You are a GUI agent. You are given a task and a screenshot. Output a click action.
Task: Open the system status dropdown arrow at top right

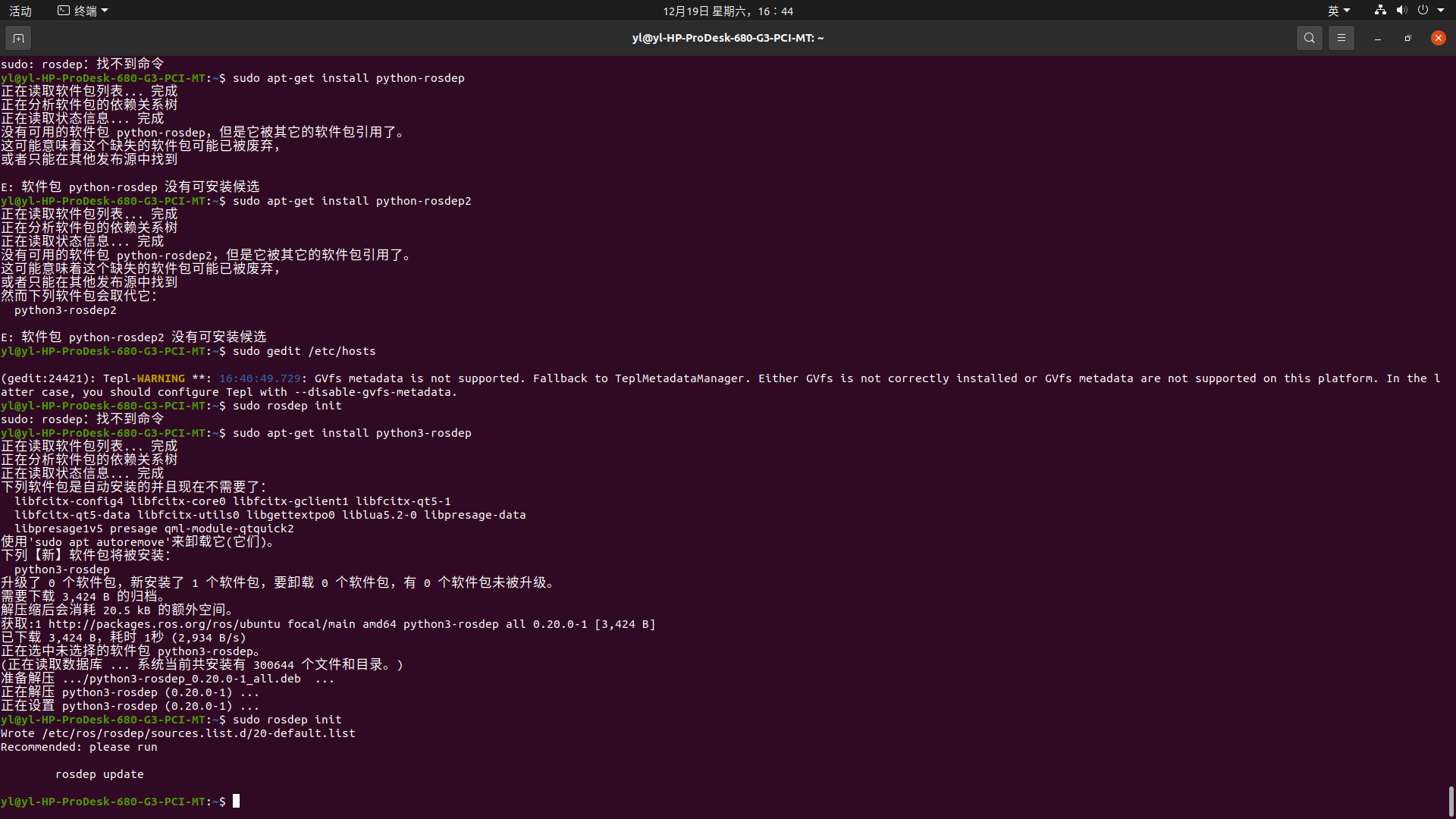[x=1442, y=10]
